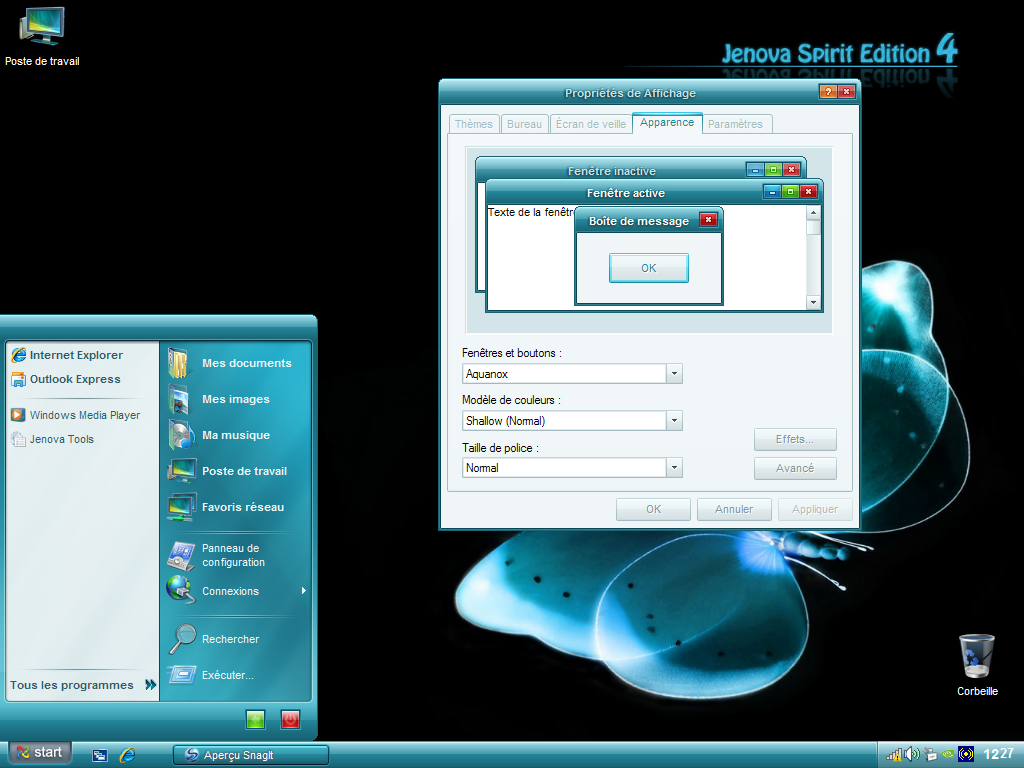Switch to the Thèmes tab
Screen dimensions: 1024x768
(x=473, y=124)
